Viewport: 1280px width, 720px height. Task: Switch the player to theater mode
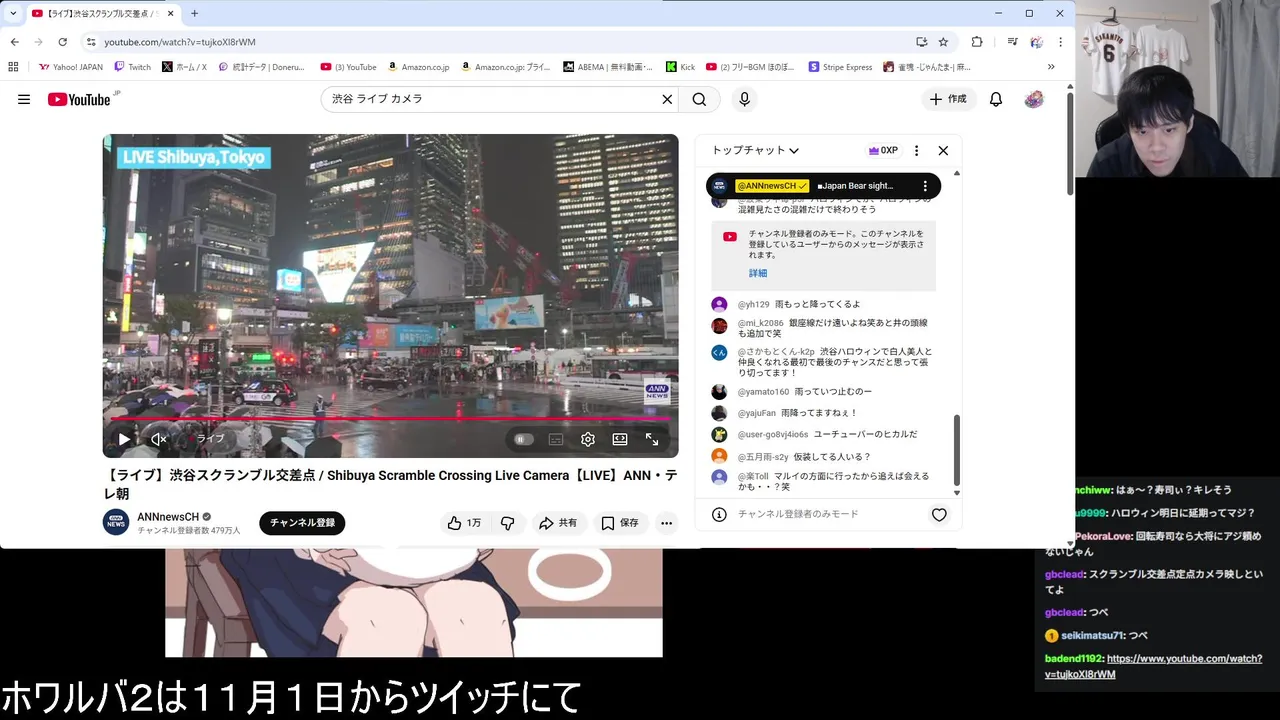tap(620, 439)
